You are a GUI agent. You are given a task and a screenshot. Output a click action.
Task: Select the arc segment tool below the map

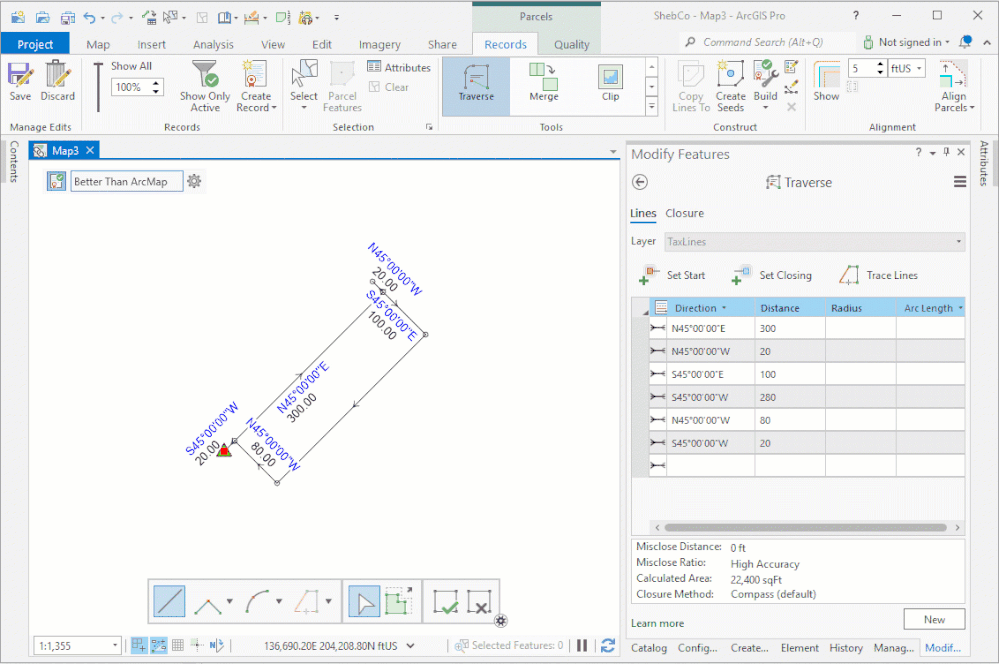(x=259, y=600)
